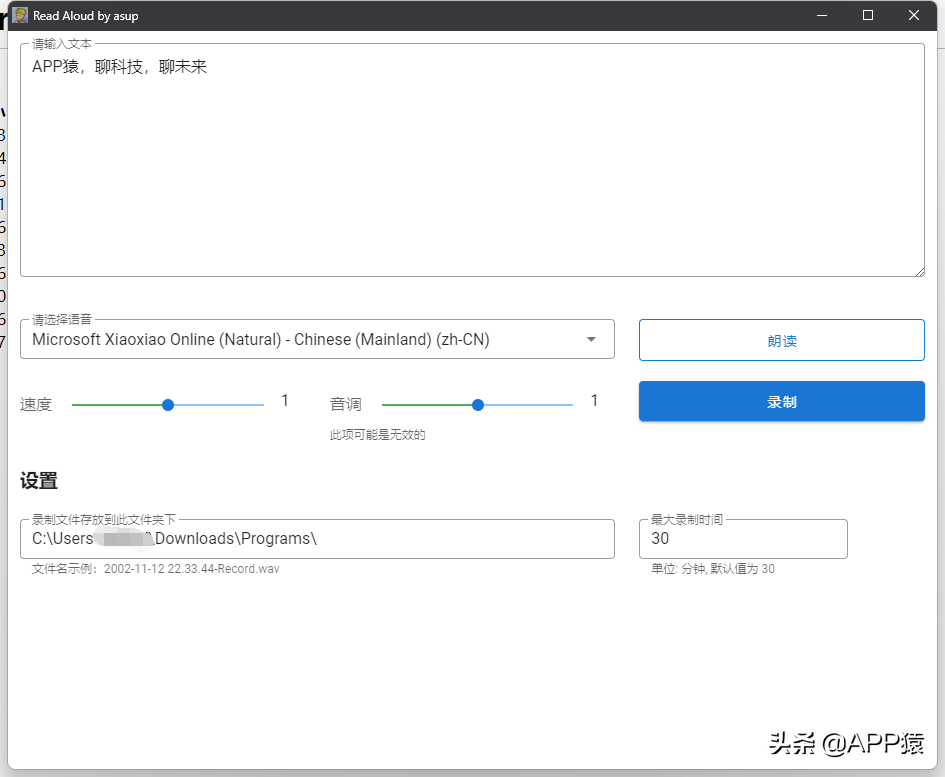Maximize the Read Aloud window

[x=868, y=16]
